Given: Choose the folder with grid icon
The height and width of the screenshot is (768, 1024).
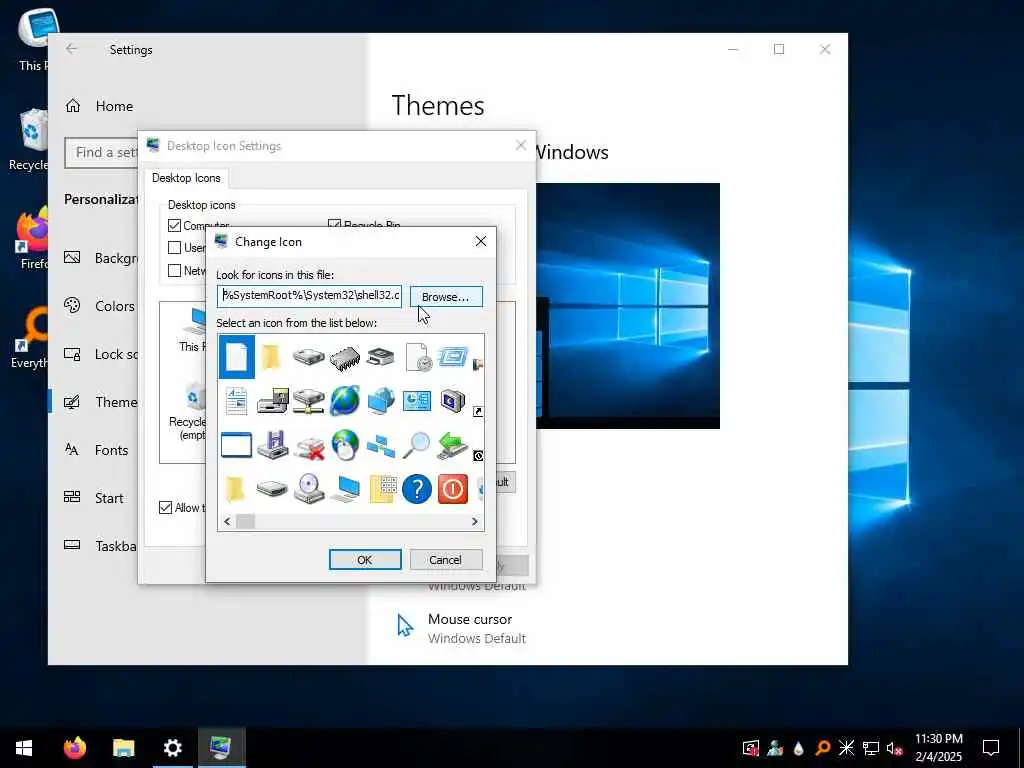Looking at the screenshot, I should pos(381,489).
